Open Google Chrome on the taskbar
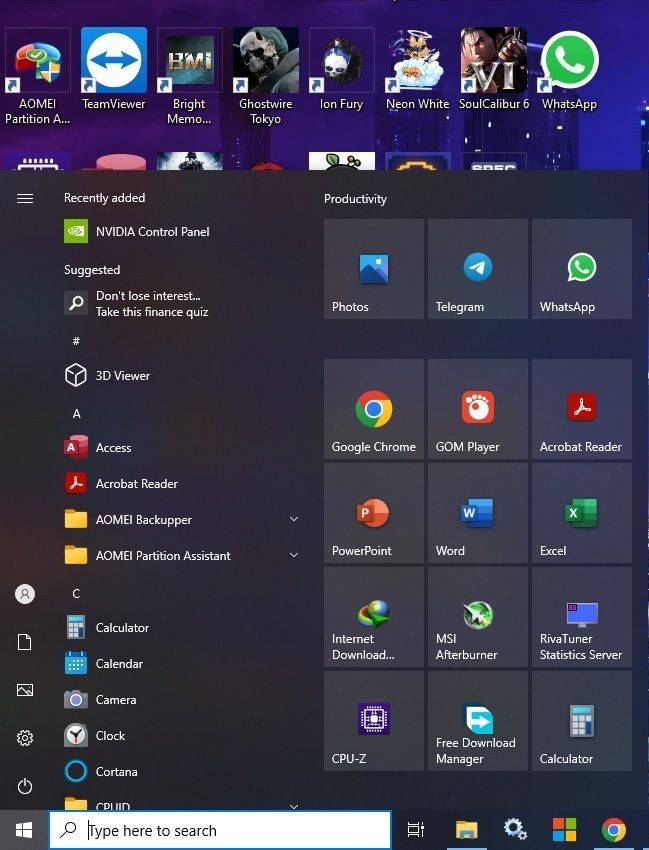Screen dimensions: 649x850 coord(613,830)
